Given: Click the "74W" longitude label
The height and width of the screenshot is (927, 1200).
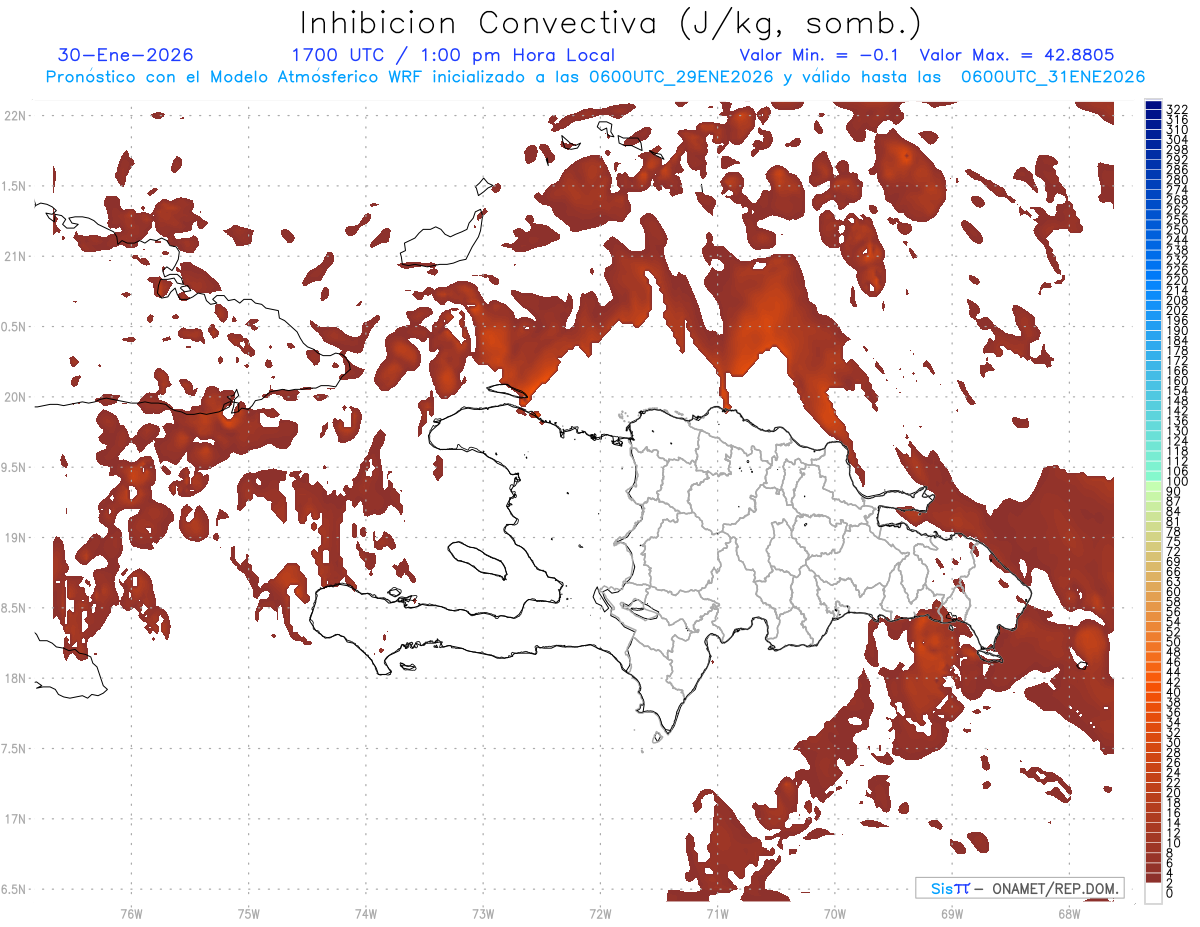Looking at the screenshot, I should pyautogui.click(x=366, y=913).
